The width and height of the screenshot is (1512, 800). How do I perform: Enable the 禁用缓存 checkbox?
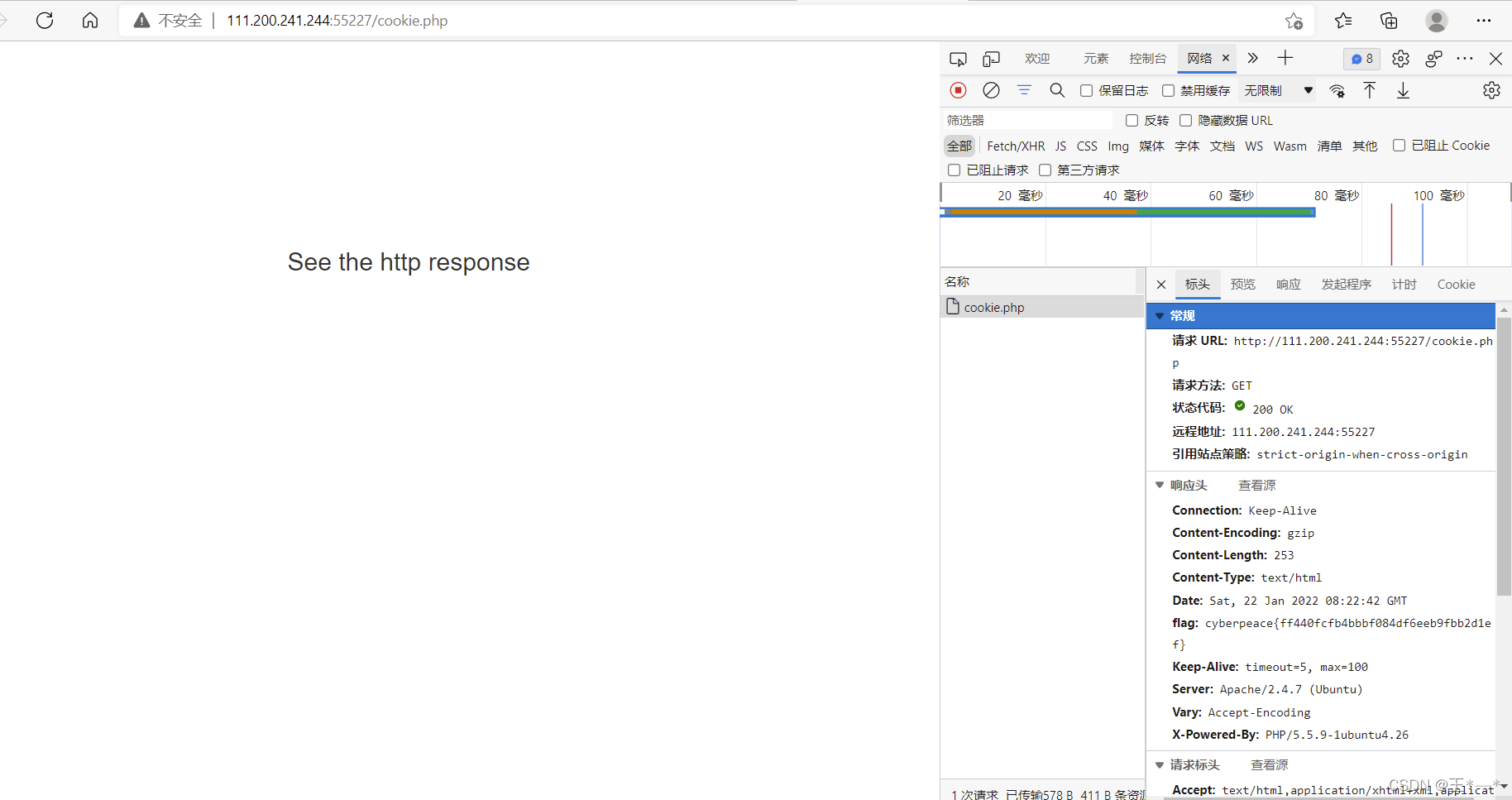(x=1168, y=90)
